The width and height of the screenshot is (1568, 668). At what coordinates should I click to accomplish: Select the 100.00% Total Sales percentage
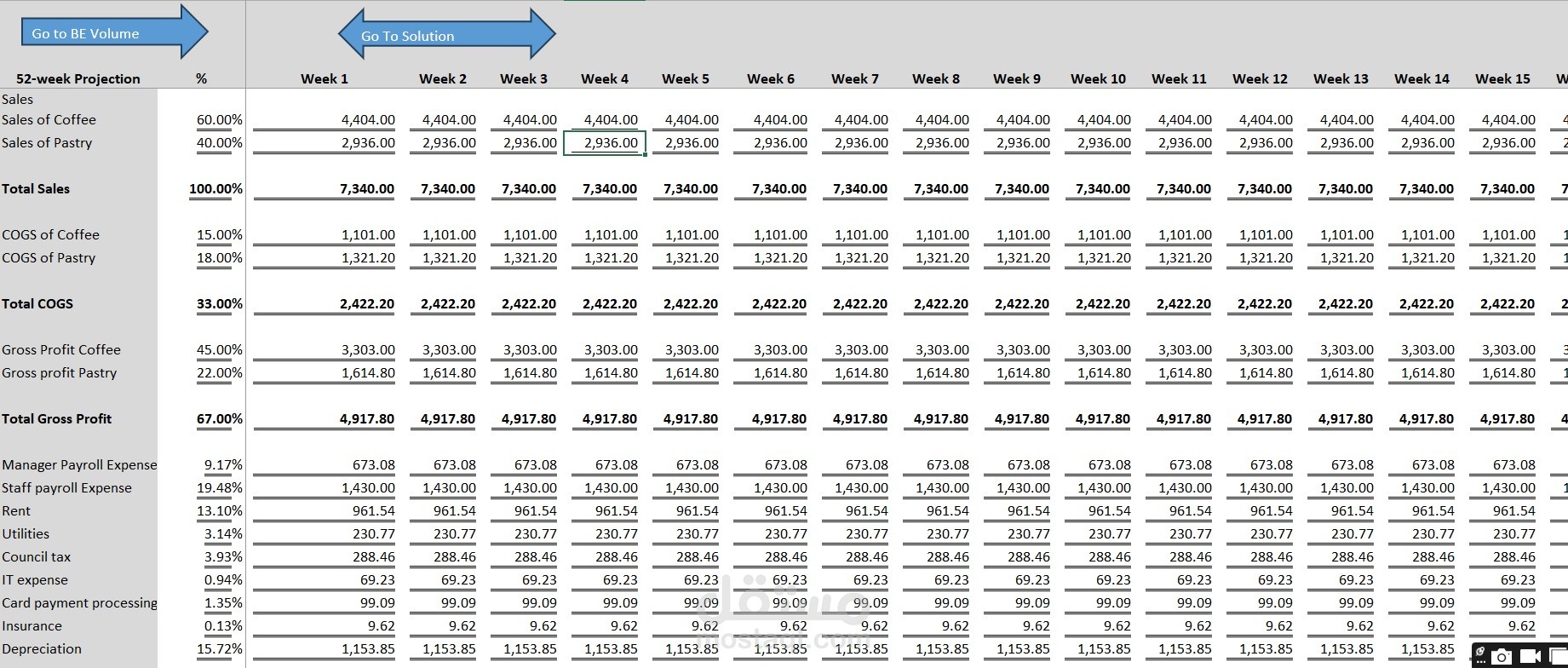[x=215, y=188]
